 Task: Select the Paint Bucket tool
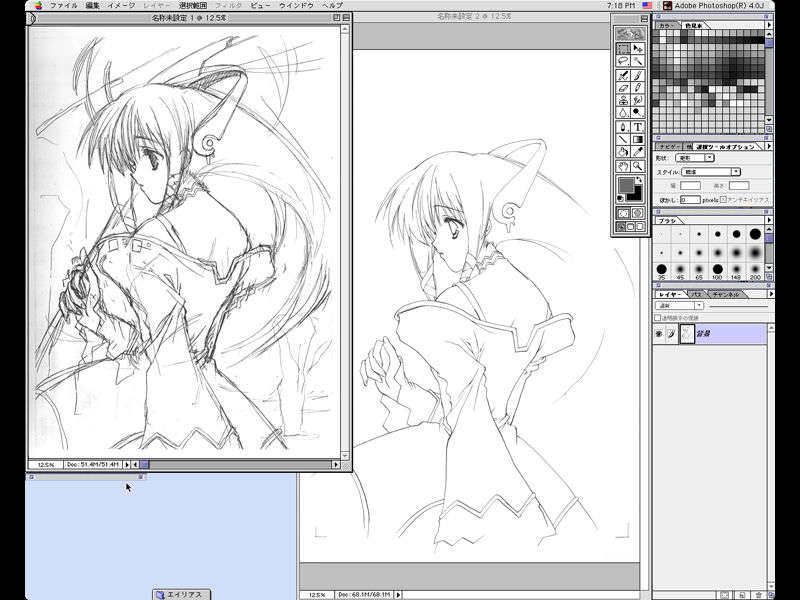click(623, 152)
